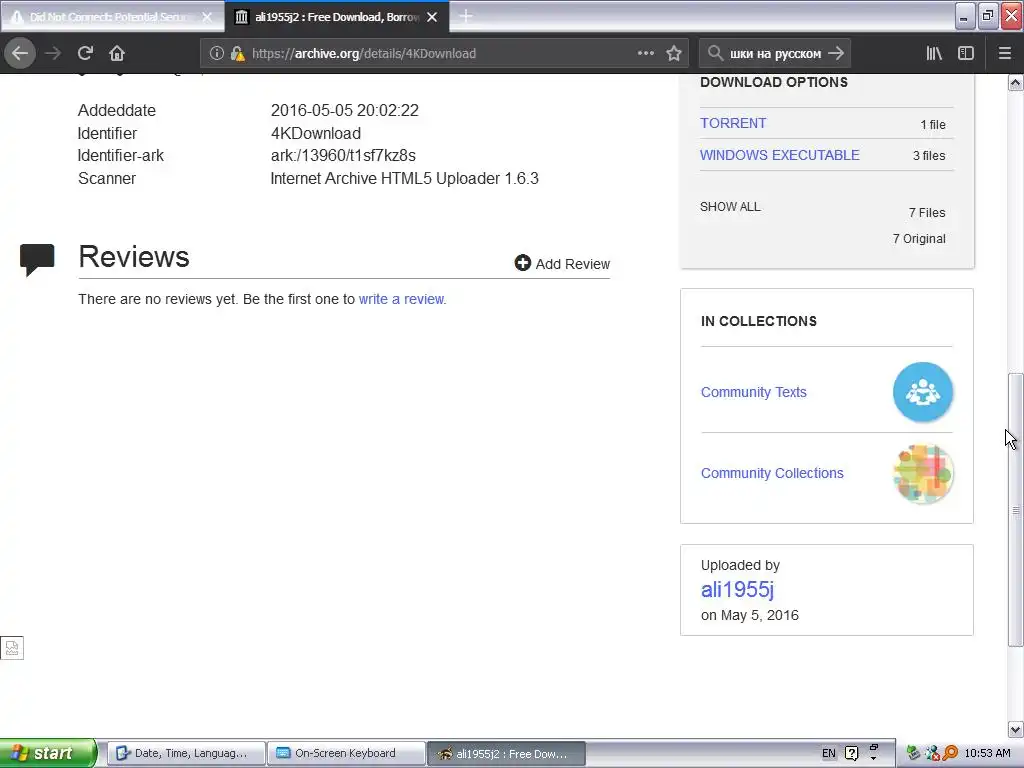Click the taskbar clock showing 10:53 AM
Screen dimensions: 1024x768
tap(987, 753)
